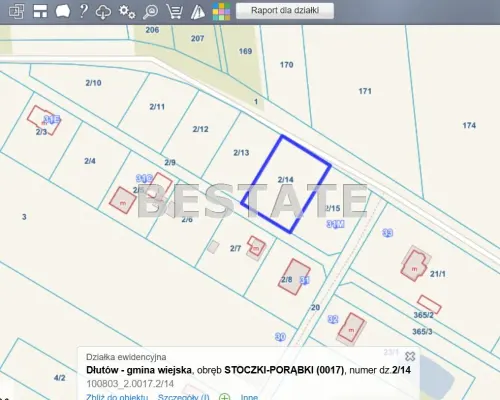Click parcel label 207 on map
This screenshot has height=400, width=500.
197,38
